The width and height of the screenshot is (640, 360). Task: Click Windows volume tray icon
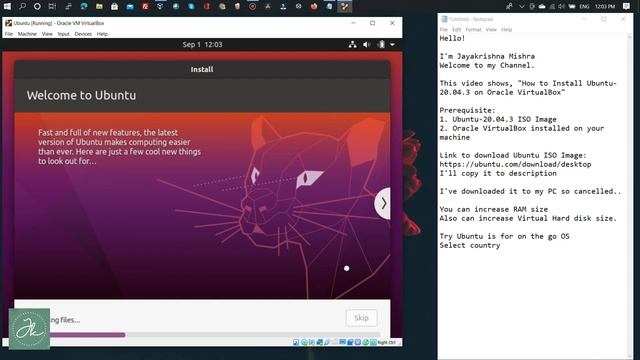point(562,6)
